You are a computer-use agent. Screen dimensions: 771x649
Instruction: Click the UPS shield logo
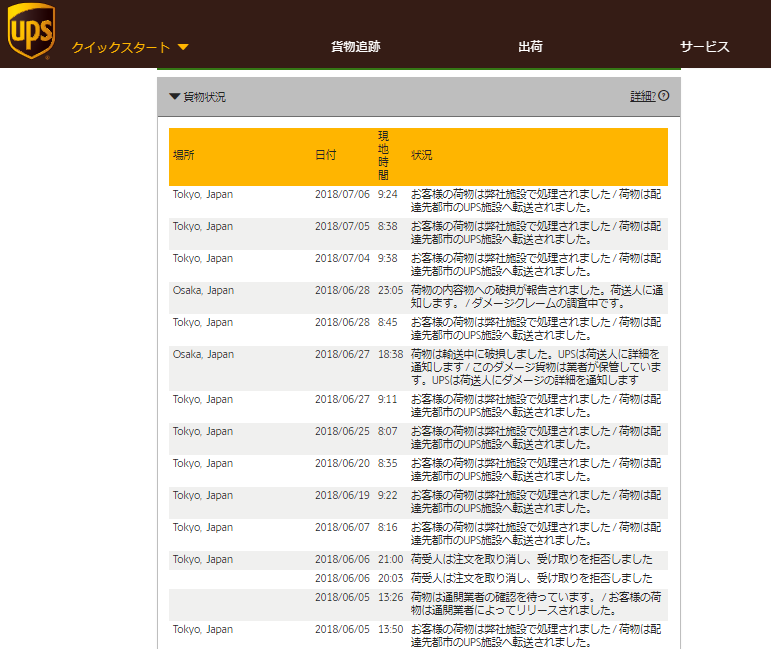(31, 30)
